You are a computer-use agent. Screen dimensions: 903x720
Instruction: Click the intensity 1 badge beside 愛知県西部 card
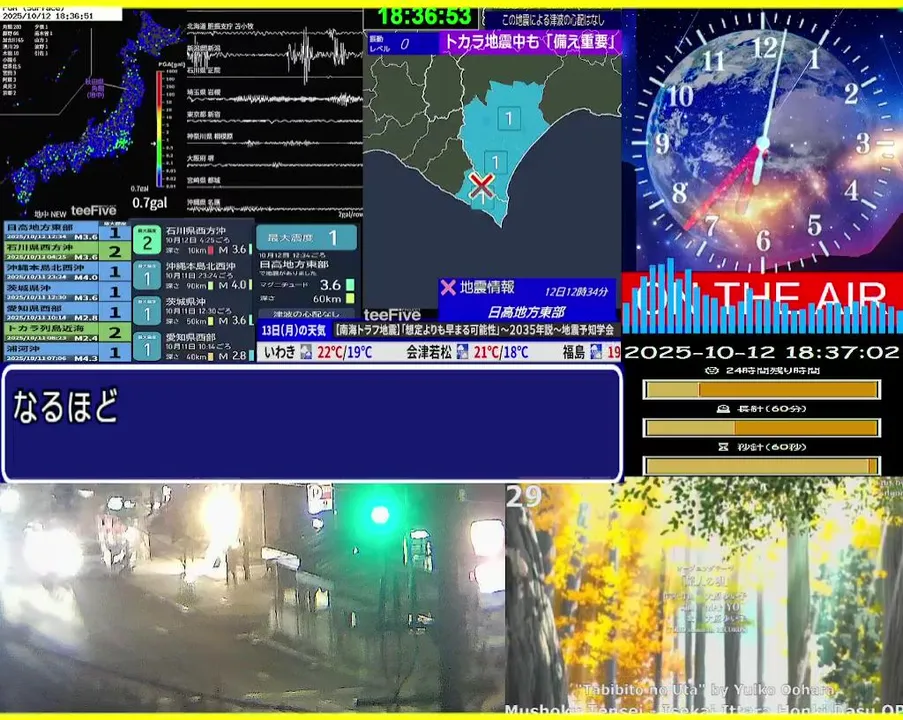pos(147,346)
